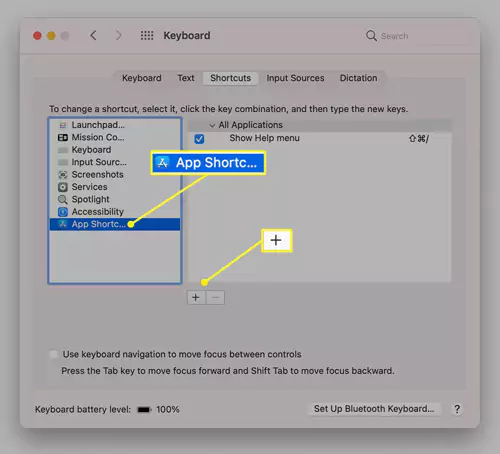This screenshot has height=454, width=500.
Task: Click the All Applications header text
Action: pos(251,125)
